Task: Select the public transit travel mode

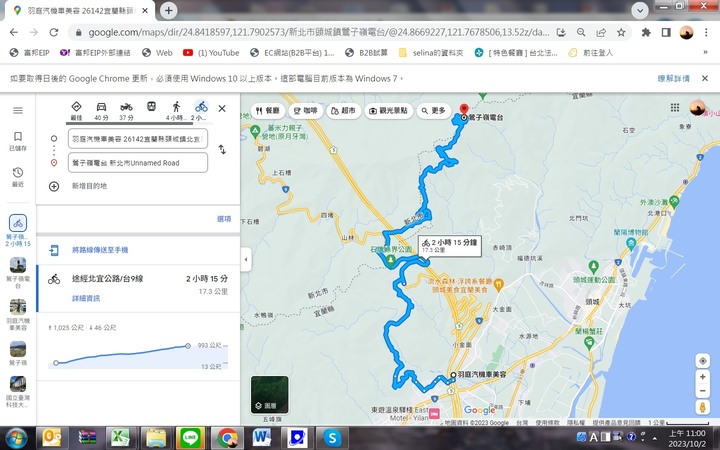Action: (x=151, y=107)
